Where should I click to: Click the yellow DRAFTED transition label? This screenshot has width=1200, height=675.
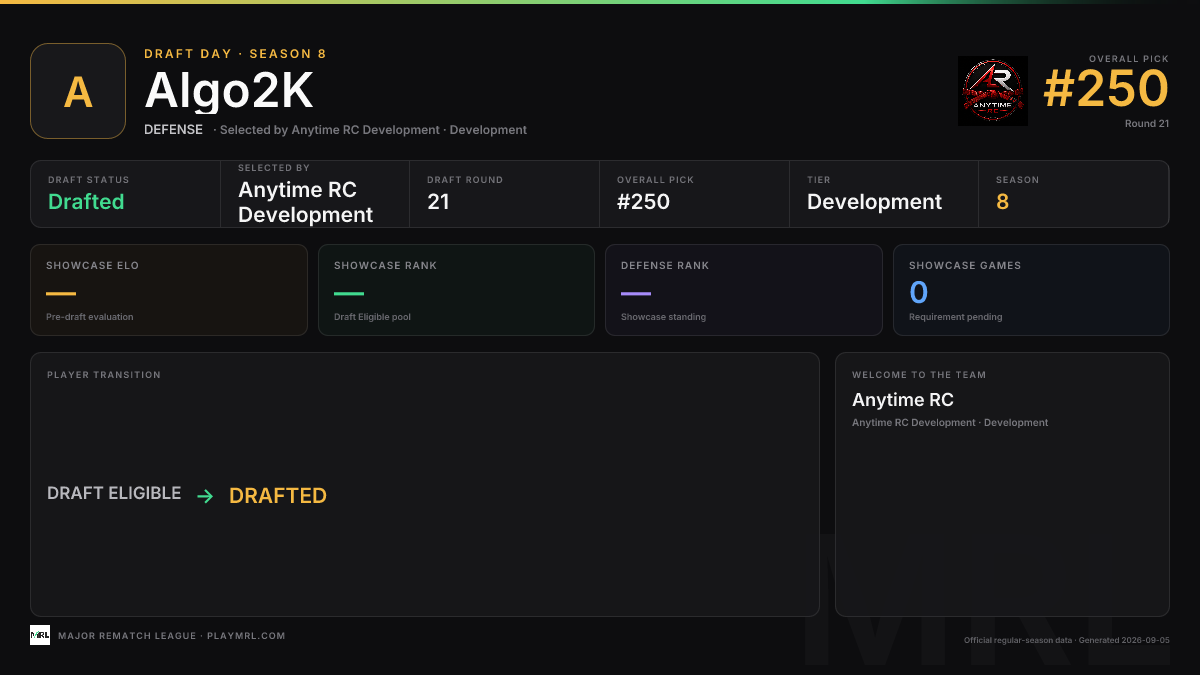click(x=278, y=496)
